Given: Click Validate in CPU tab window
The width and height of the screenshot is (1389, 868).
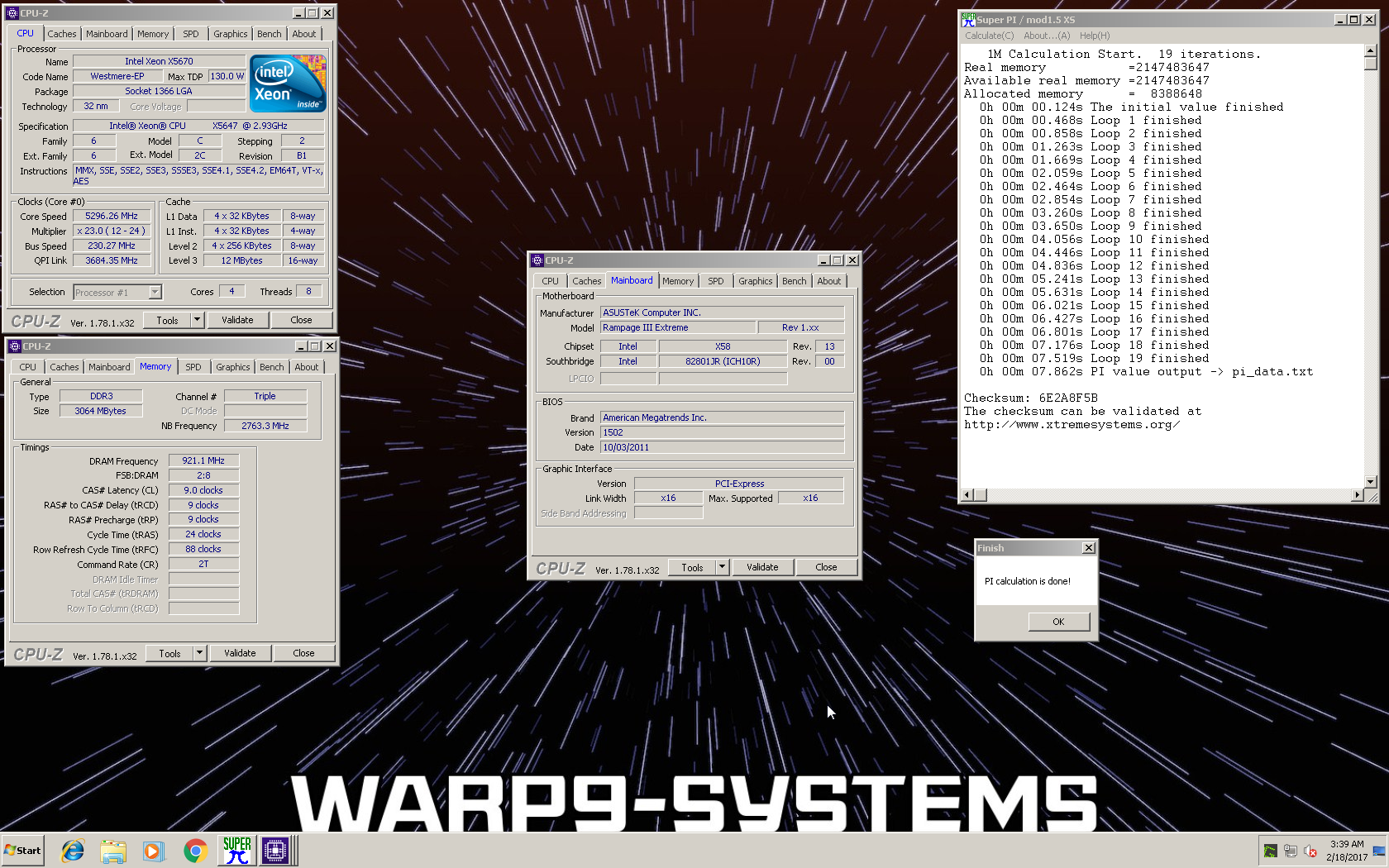Looking at the screenshot, I should 237,320.
